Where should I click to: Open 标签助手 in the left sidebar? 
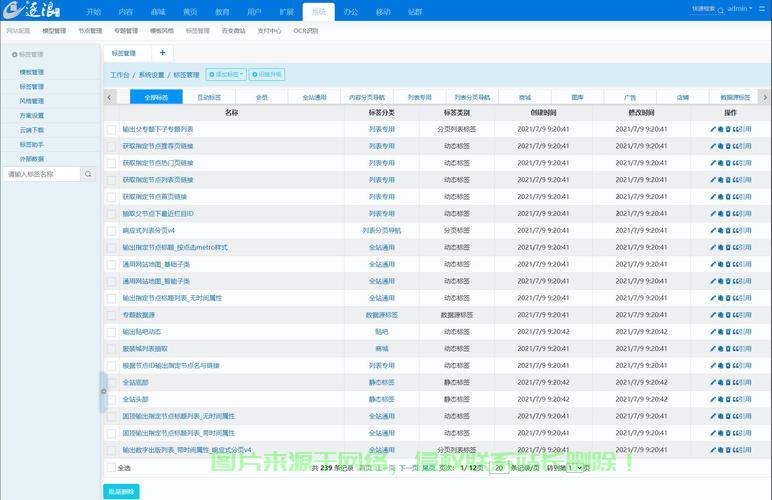32,144
